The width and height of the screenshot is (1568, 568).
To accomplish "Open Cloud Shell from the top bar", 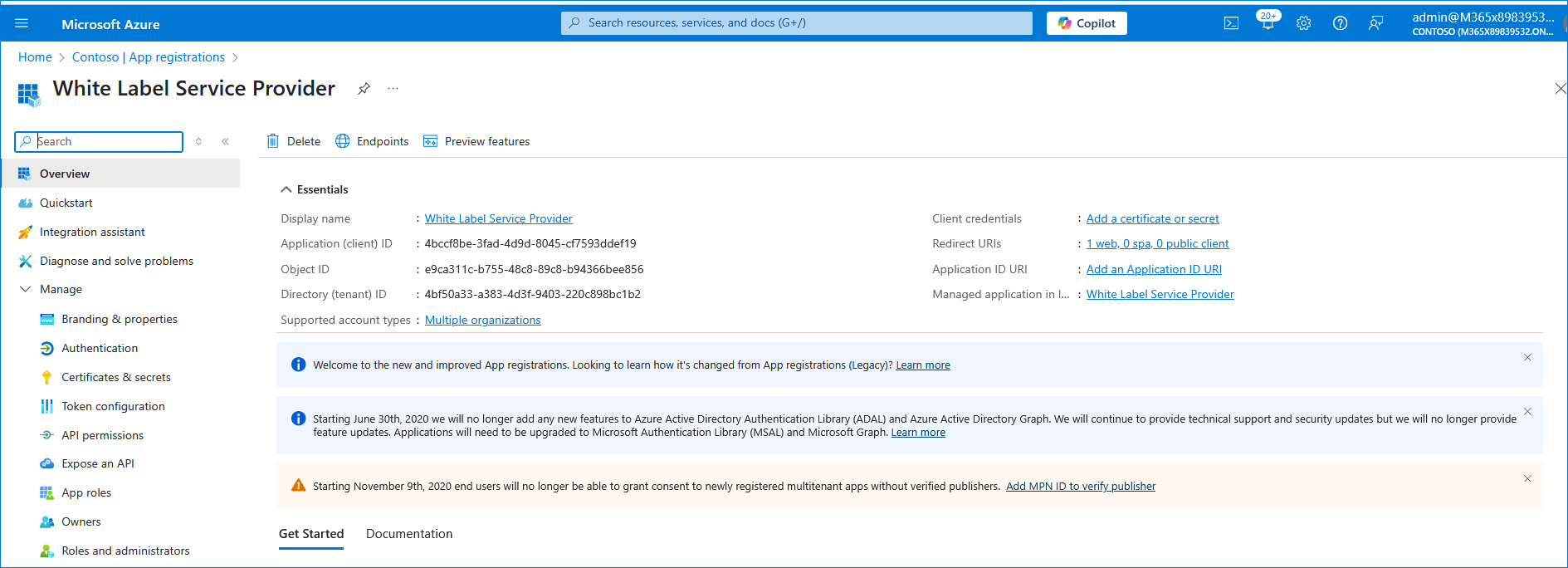I will pos(1231,23).
